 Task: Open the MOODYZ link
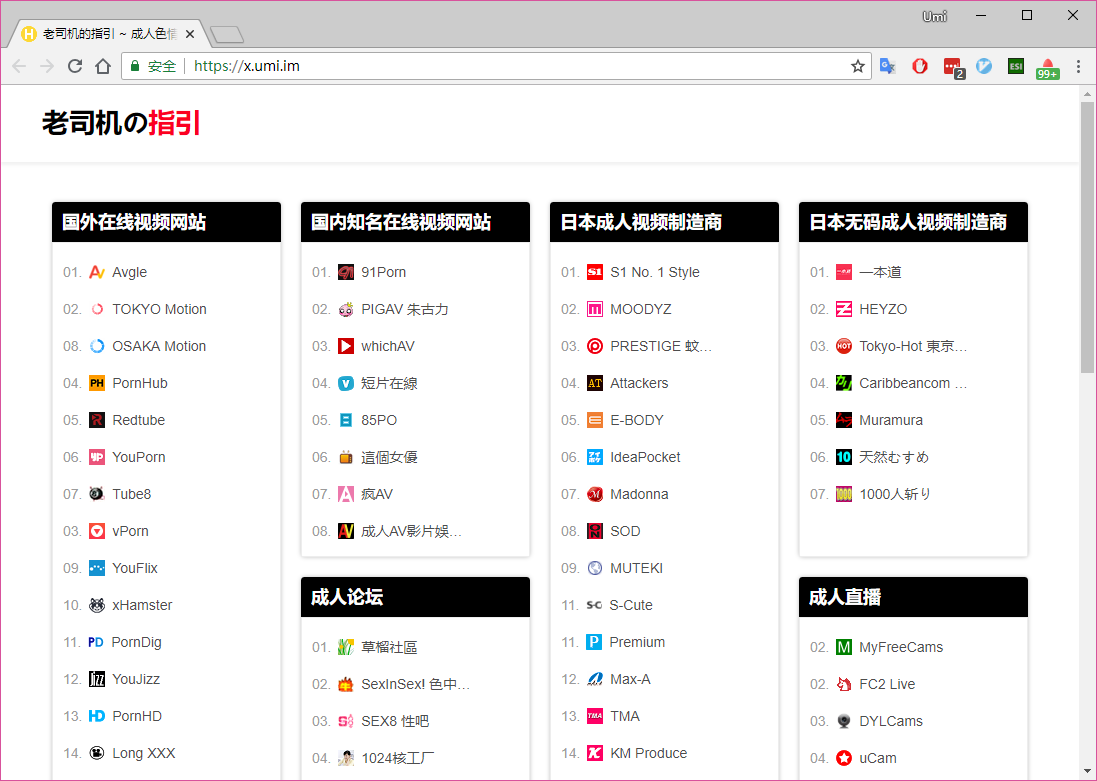click(x=640, y=309)
